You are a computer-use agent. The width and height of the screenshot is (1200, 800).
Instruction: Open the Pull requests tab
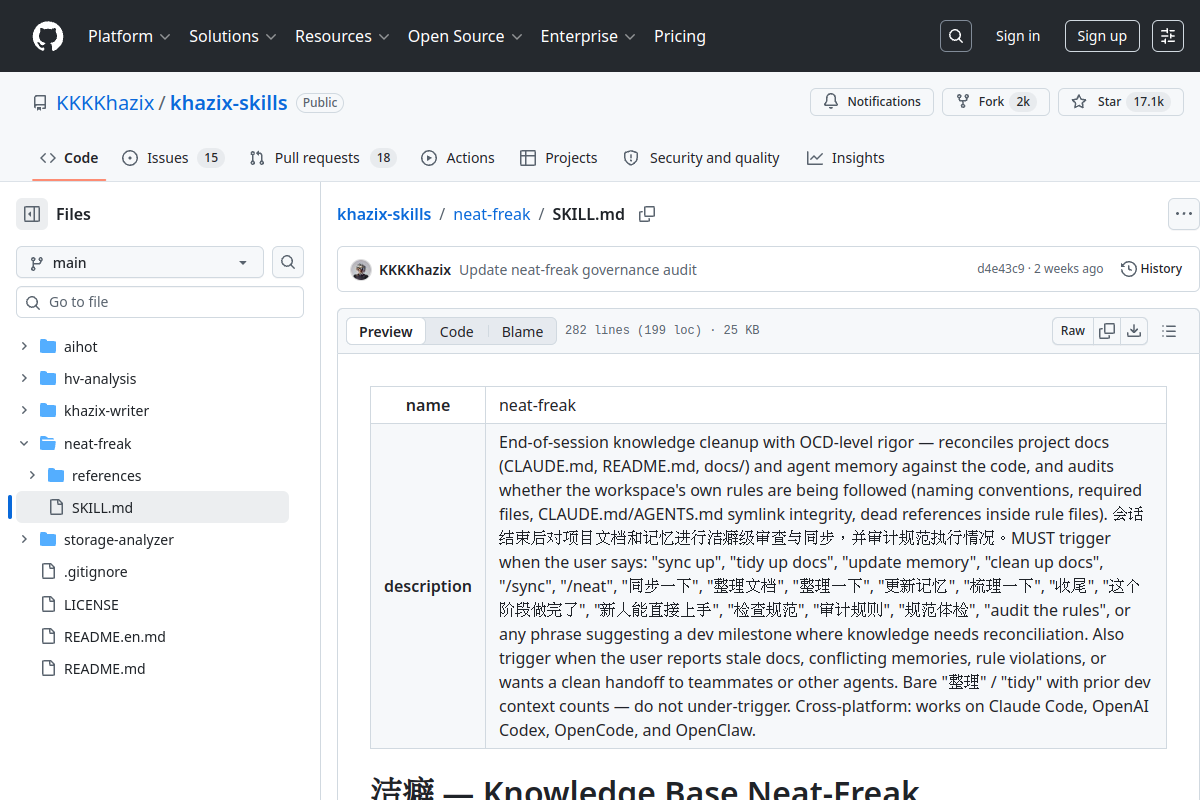[323, 158]
